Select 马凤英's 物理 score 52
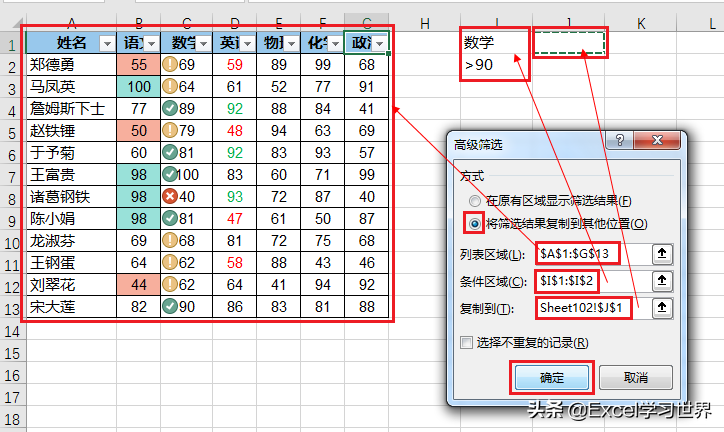 pyautogui.click(x=278, y=87)
